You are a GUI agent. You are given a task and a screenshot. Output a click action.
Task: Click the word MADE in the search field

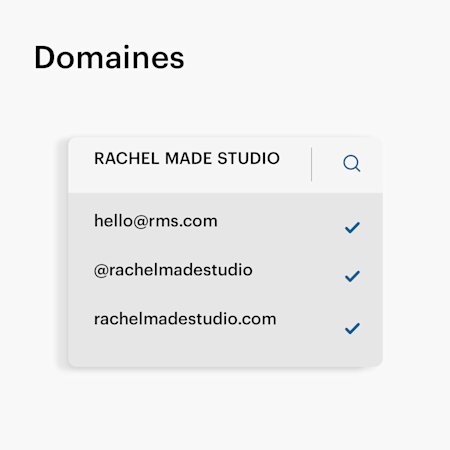[x=188, y=158]
